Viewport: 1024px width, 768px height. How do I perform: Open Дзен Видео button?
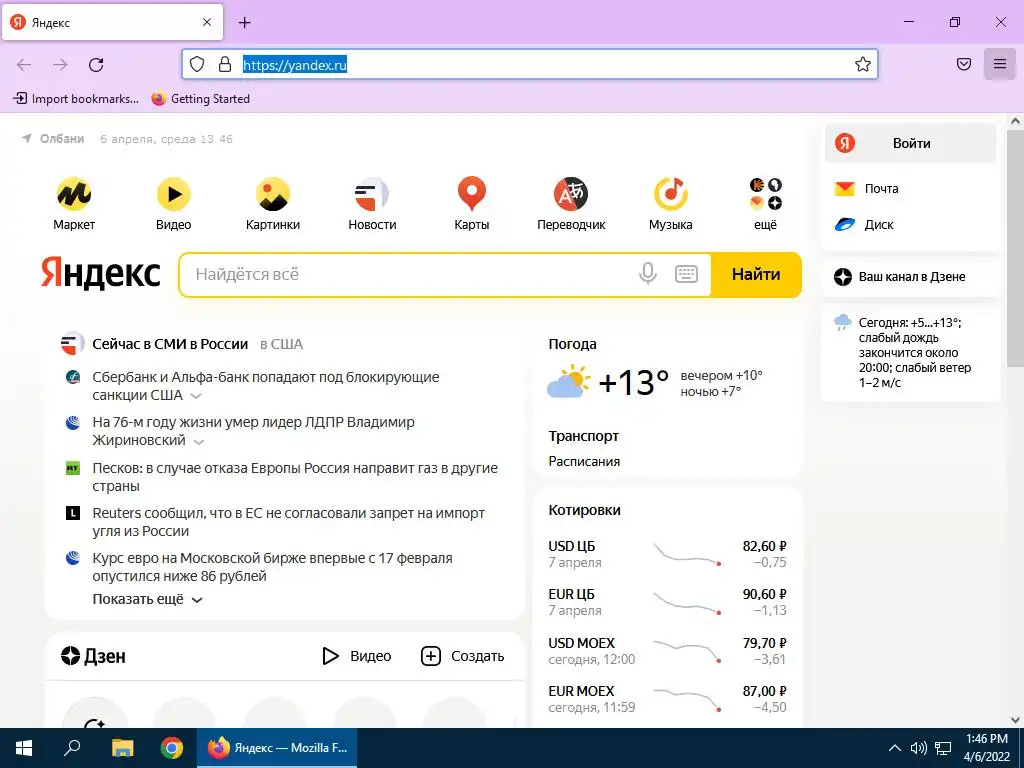(357, 656)
